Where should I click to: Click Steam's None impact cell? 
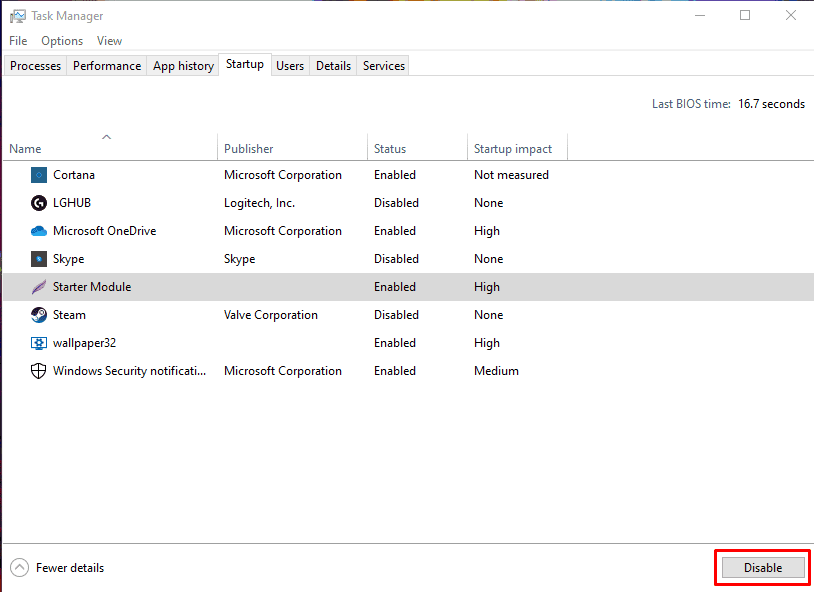coord(489,315)
